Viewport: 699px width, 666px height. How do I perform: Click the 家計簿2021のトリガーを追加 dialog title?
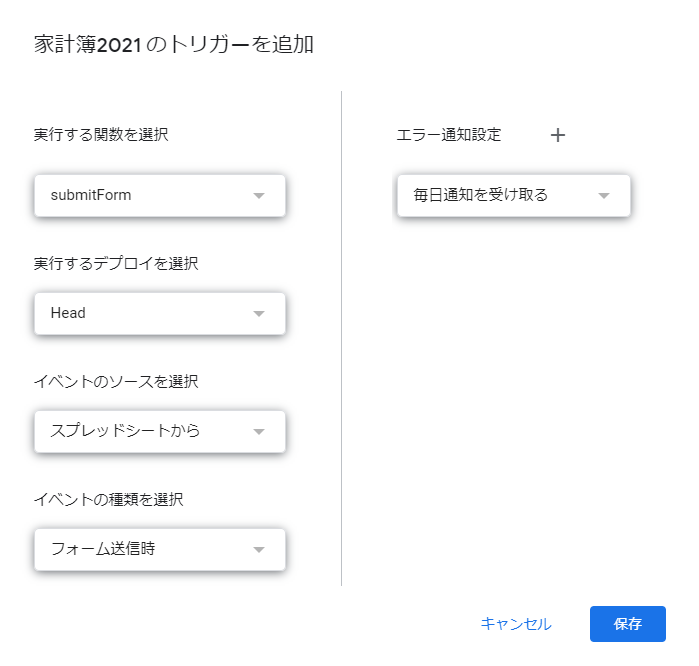174,45
